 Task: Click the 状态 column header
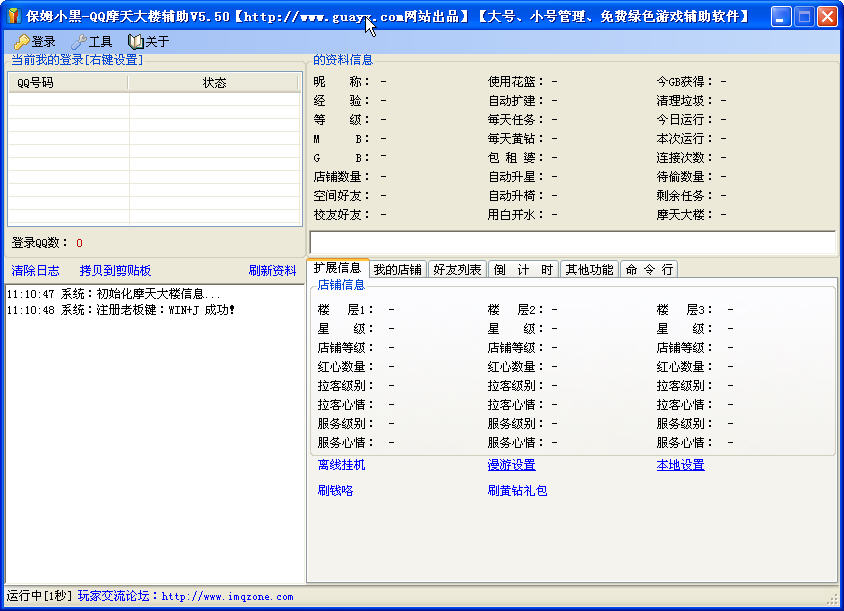click(214, 83)
